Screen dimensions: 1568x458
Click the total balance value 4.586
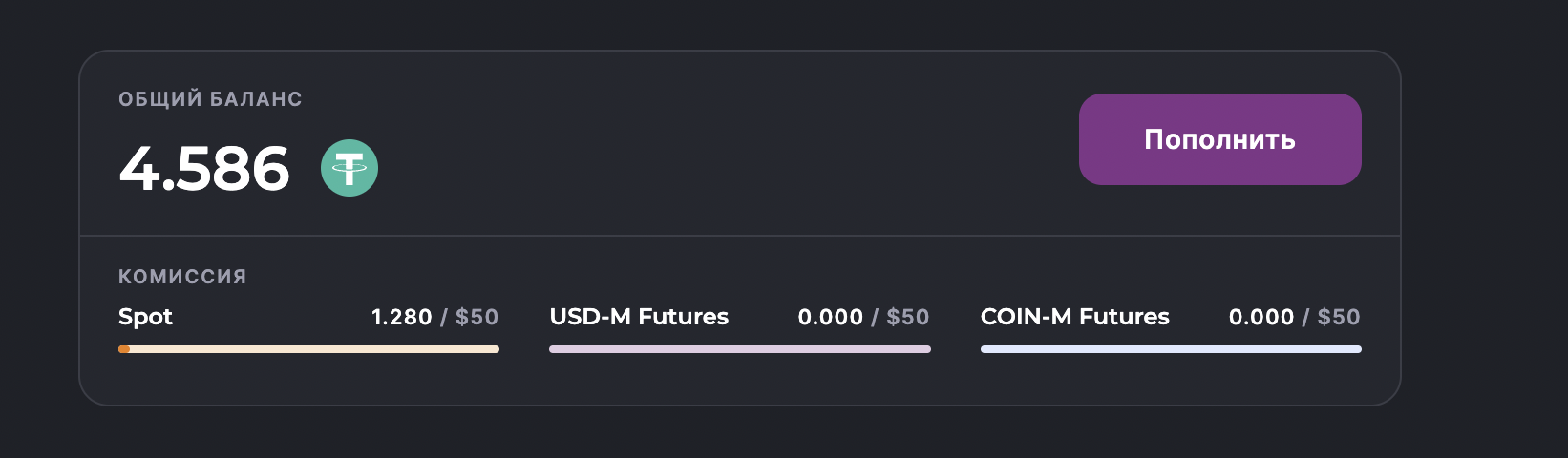click(x=204, y=169)
